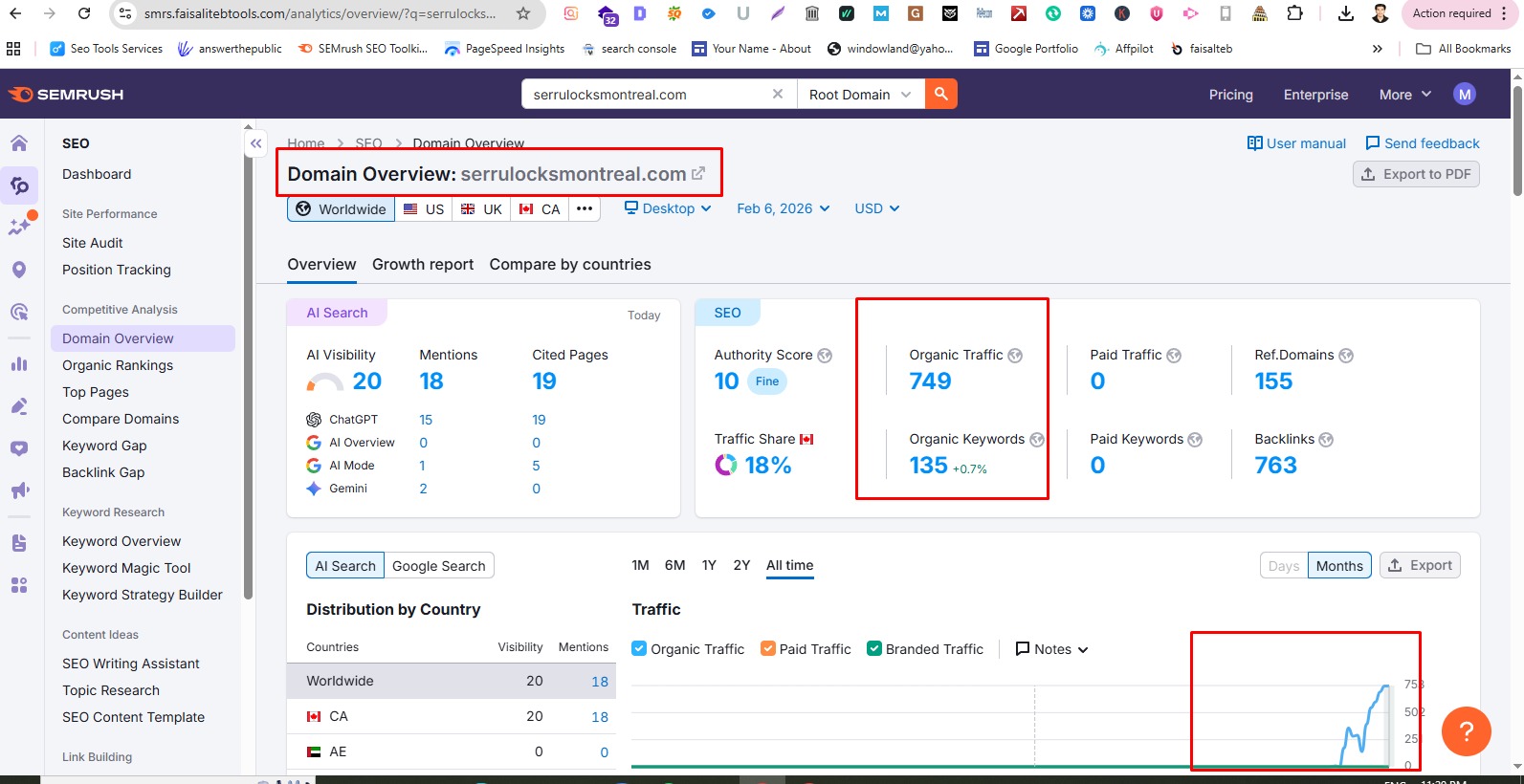Open more country databases ellipsis
Screen dimensions: 1524x784
click(x=585, y=209)
